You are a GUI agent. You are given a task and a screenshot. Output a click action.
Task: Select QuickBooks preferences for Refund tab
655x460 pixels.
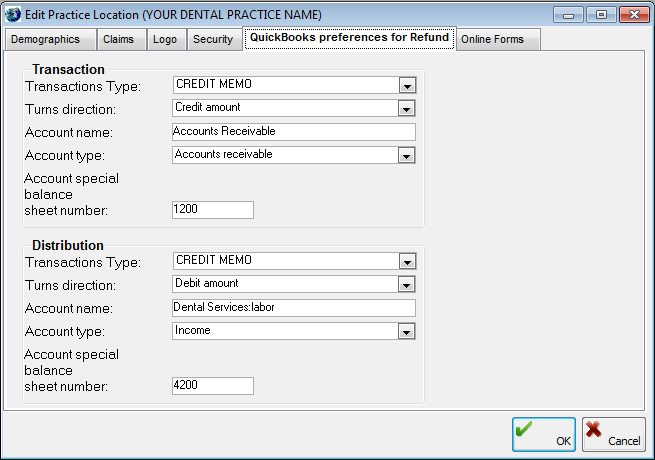pyautogui.click(x=349, y=38)
